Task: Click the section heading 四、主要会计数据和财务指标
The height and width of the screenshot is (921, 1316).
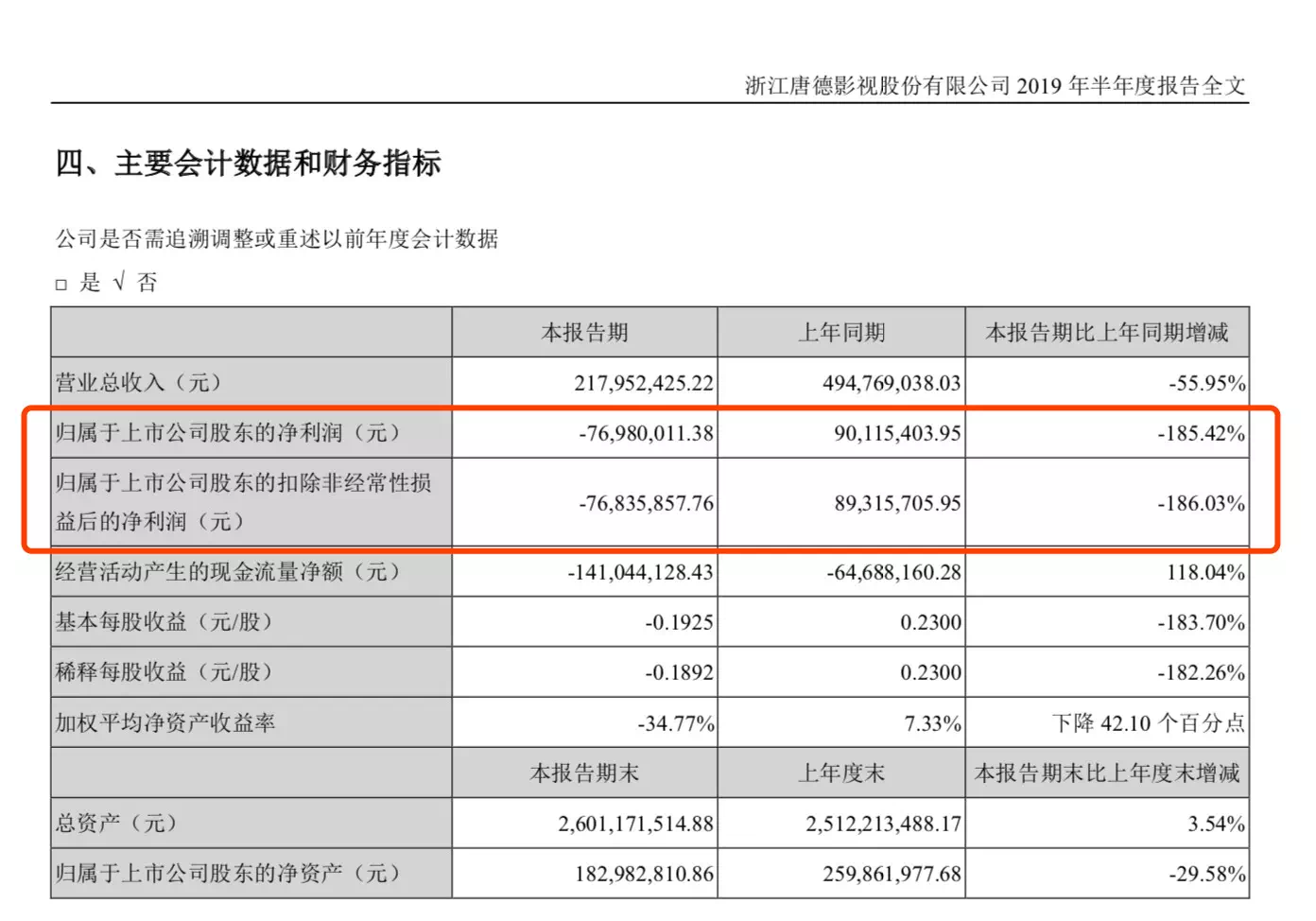Action: [x=249, y=164]
